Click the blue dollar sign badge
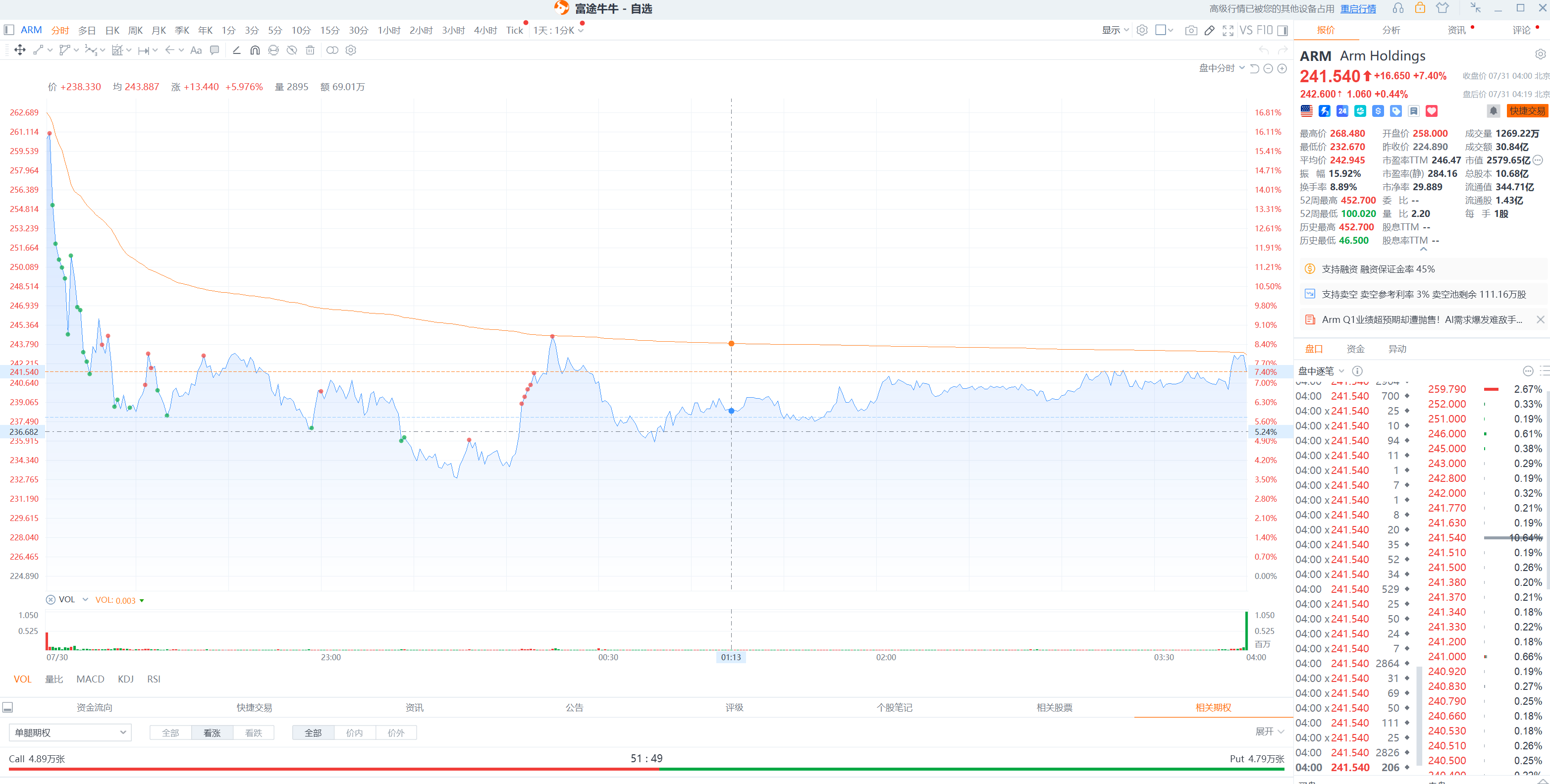This screenshot has width=1550, height=784. click(x=1378, y=111)
